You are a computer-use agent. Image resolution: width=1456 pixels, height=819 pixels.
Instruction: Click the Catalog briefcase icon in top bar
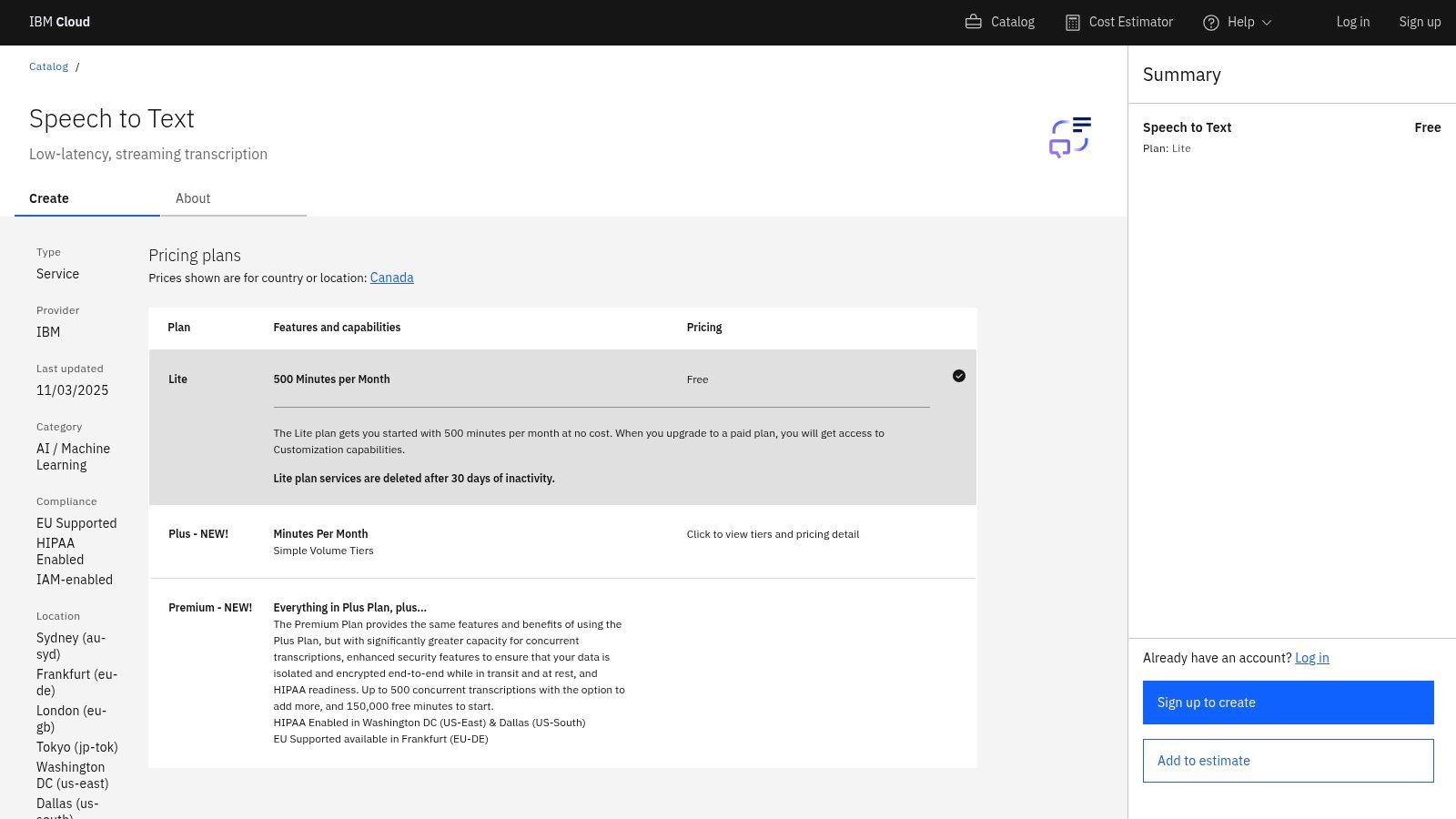973,22
